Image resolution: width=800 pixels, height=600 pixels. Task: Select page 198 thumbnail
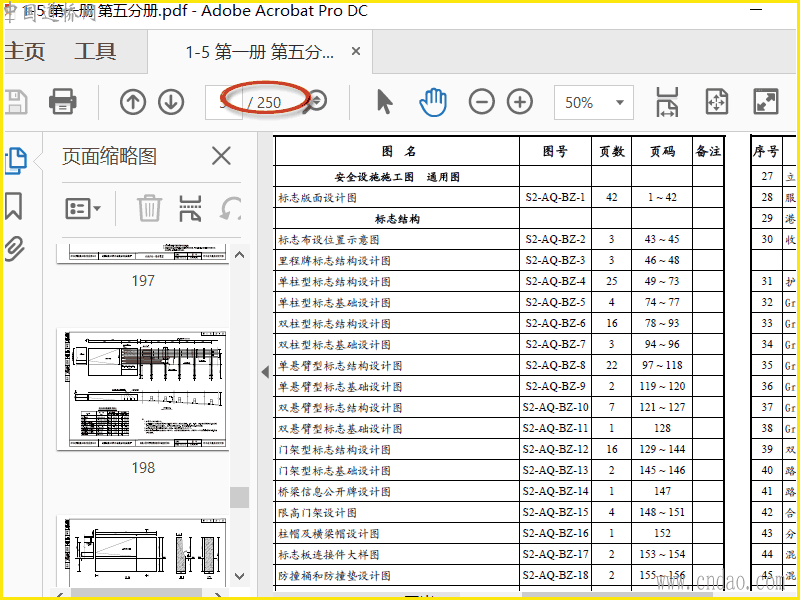143,390
